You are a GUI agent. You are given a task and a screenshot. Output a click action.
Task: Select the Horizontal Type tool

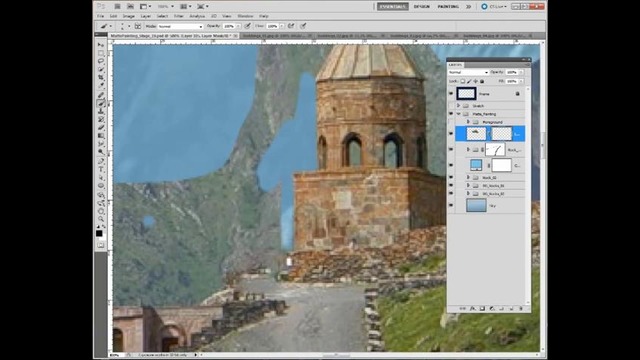101,169
